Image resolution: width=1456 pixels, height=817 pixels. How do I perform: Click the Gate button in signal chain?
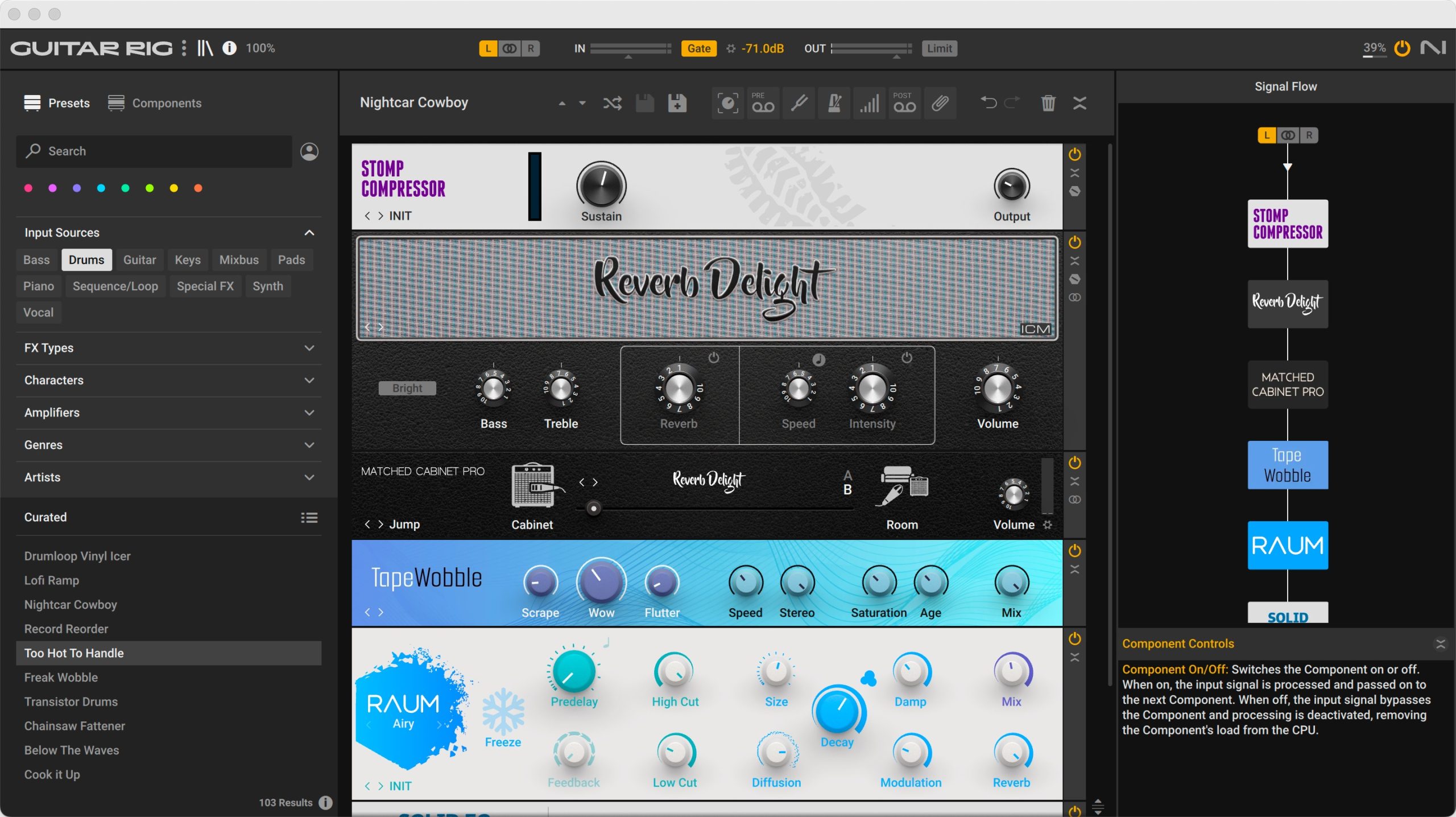699,48
